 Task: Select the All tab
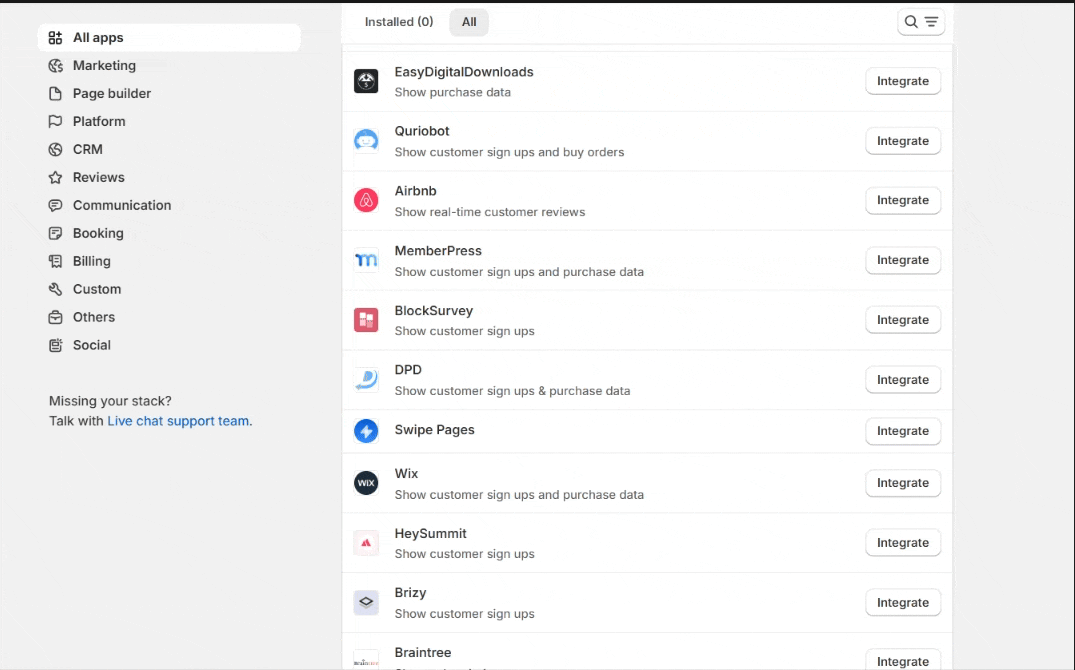pyautogui.click(x=469, y=22)
